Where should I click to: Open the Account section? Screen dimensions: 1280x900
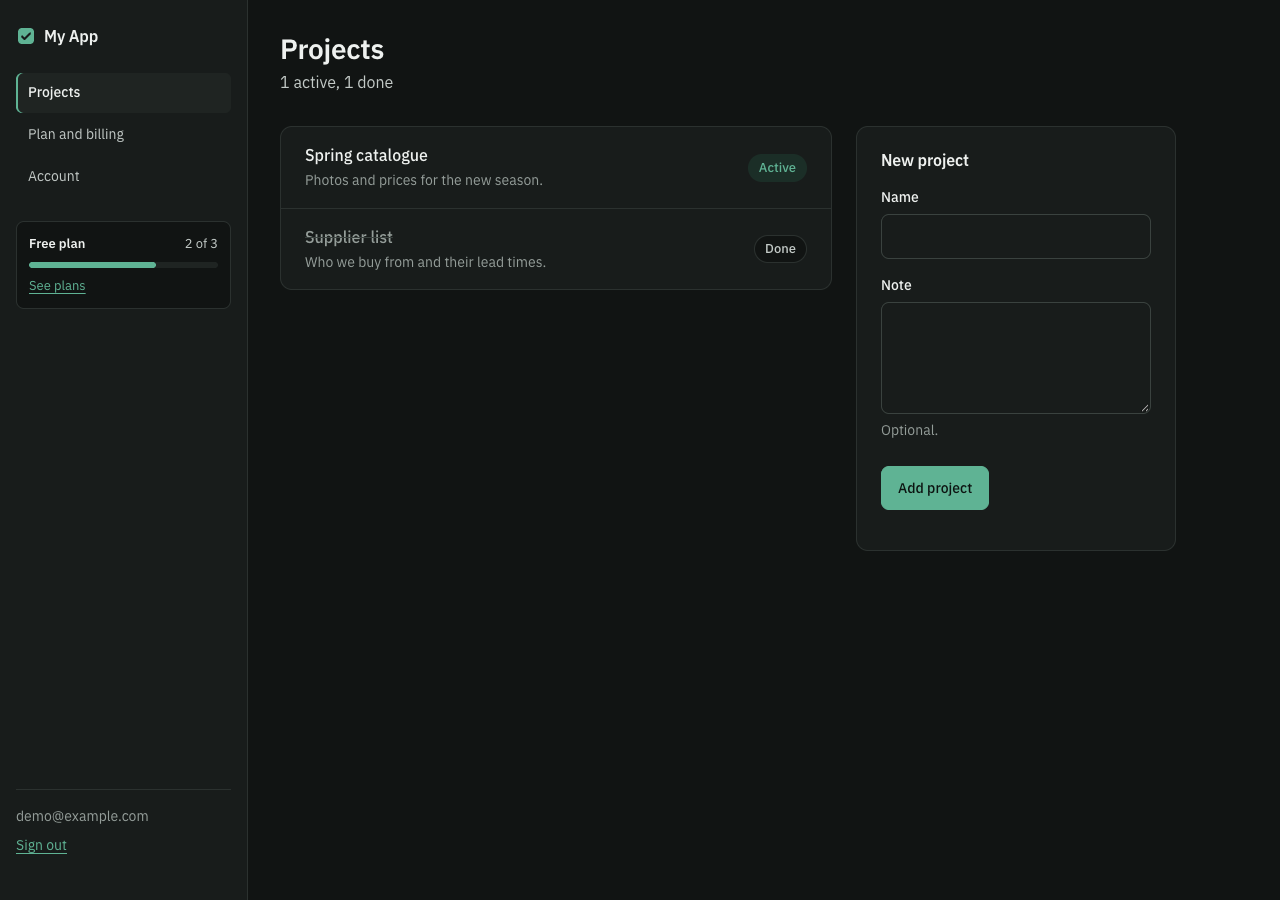124,176
